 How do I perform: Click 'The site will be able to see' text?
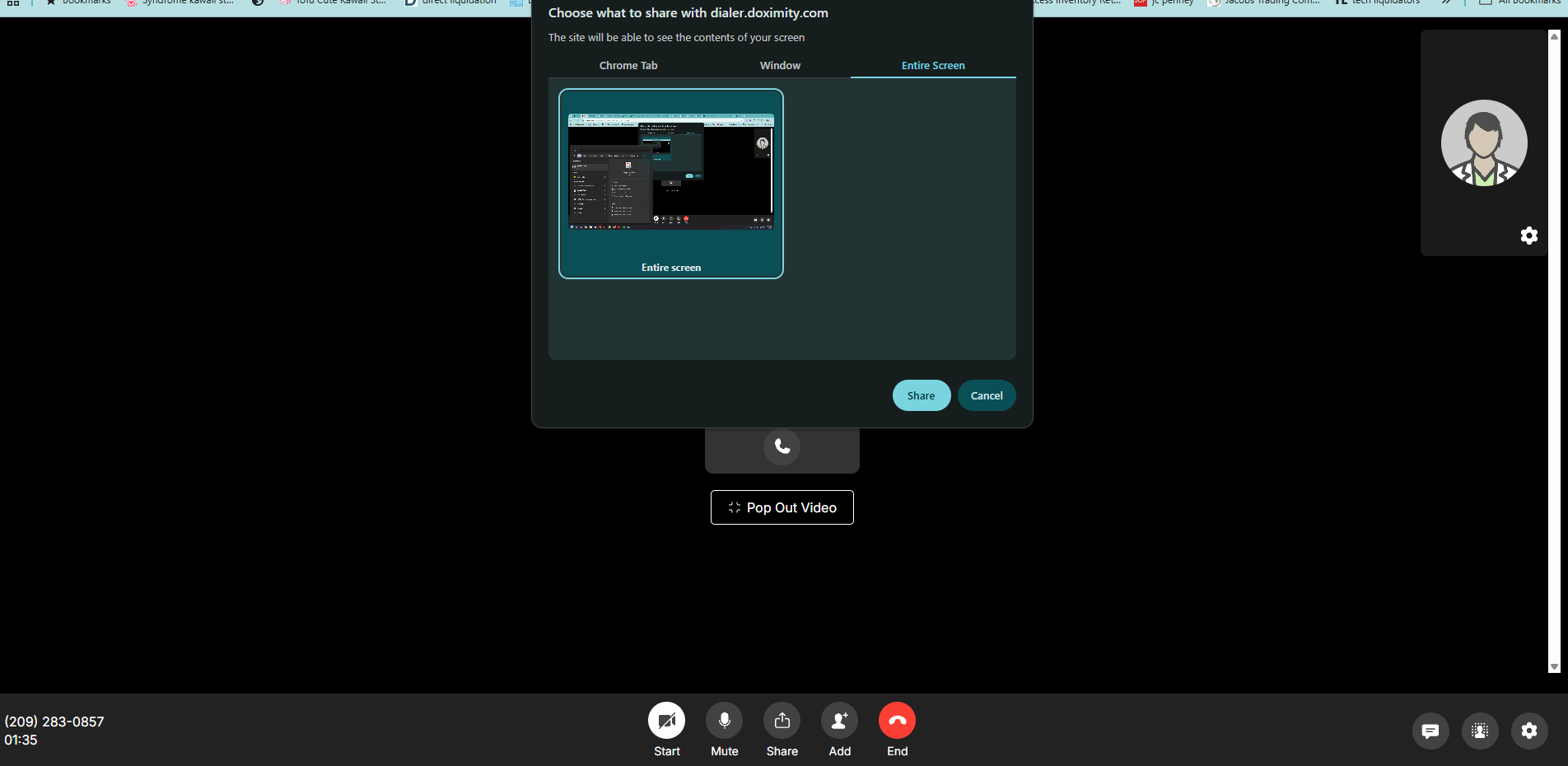(676, 38)
